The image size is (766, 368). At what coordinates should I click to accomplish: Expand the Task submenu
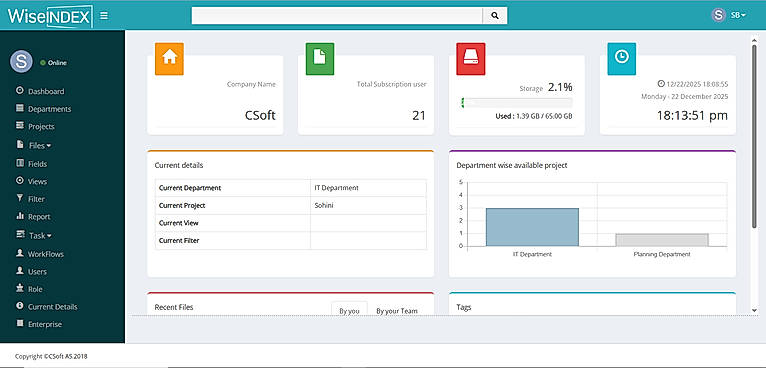pos(40,236)
